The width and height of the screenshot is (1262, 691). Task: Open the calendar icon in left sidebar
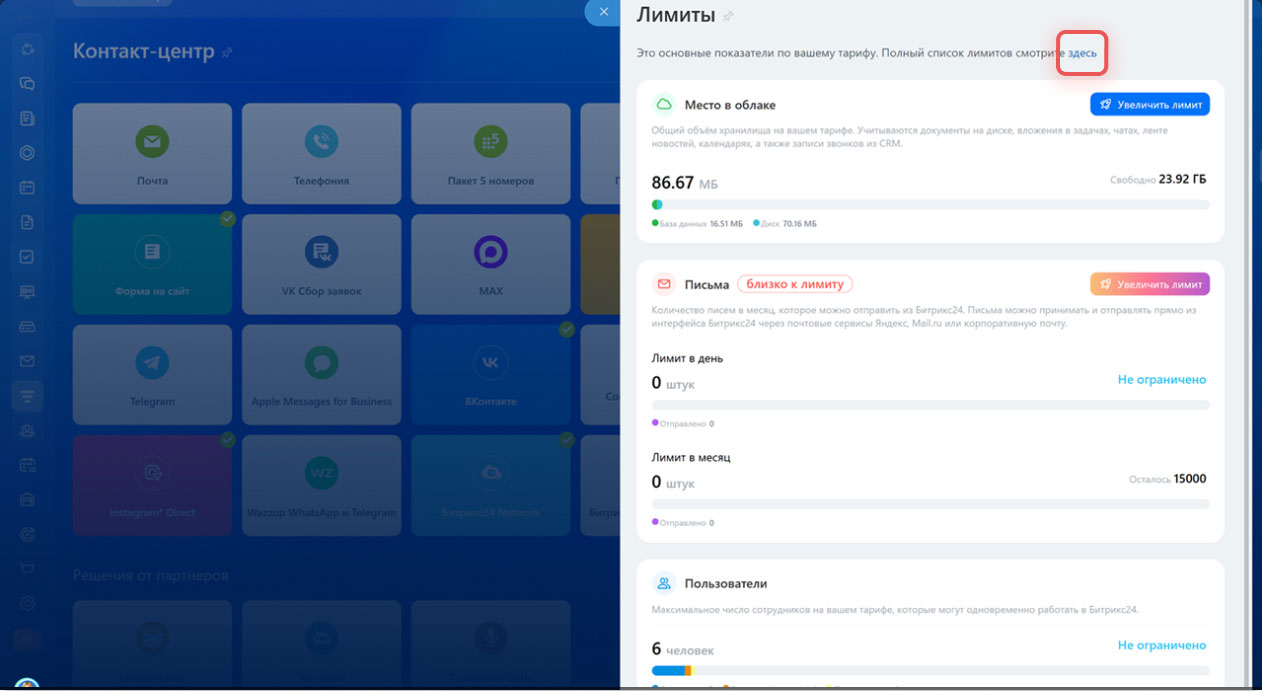(27, 187)
